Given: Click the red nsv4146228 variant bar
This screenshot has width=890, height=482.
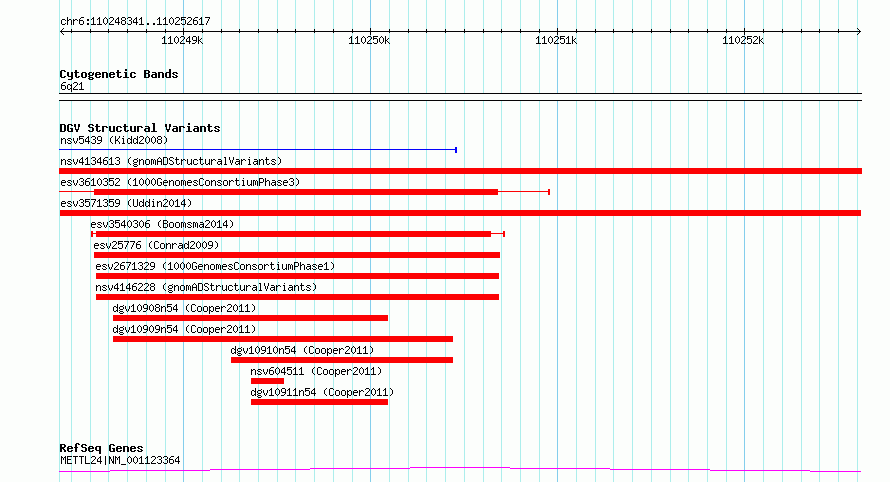Looking at the screenshot, I should tap(297, 297).
